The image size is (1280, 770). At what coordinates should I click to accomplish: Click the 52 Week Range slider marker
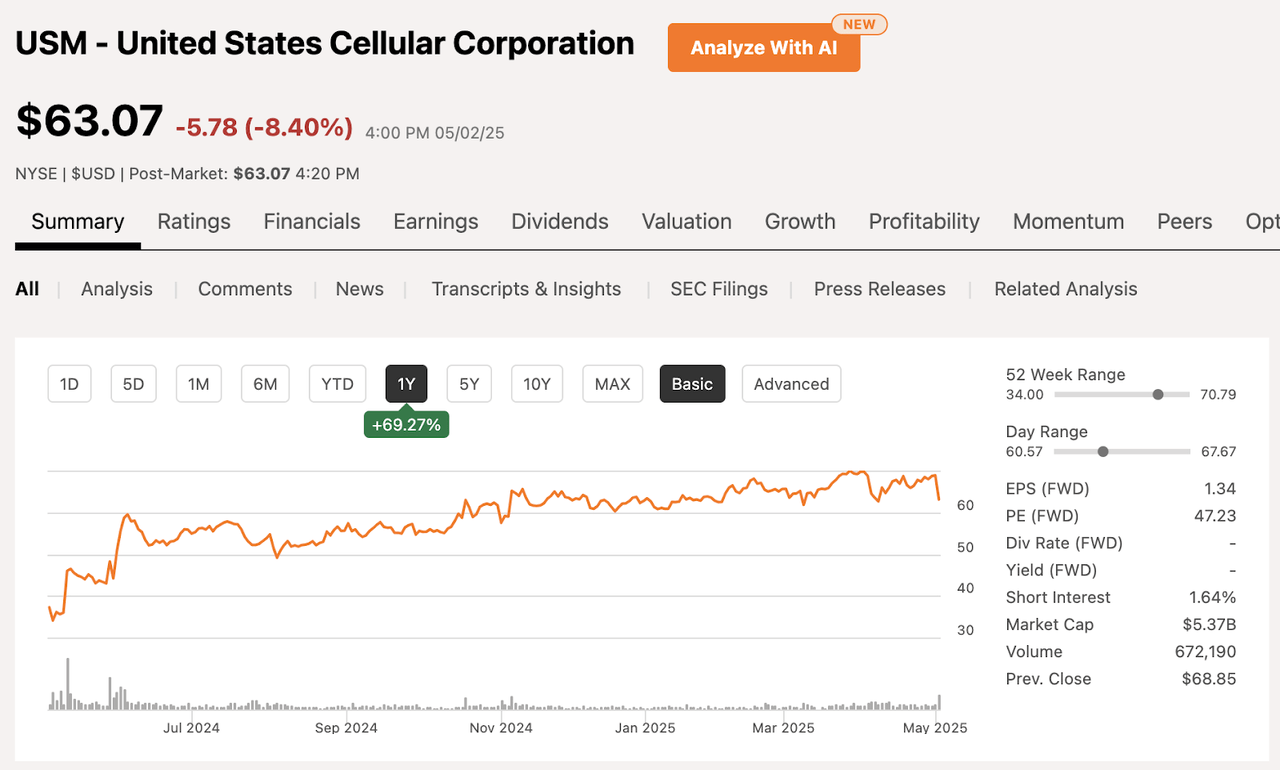coord(1158,394)
